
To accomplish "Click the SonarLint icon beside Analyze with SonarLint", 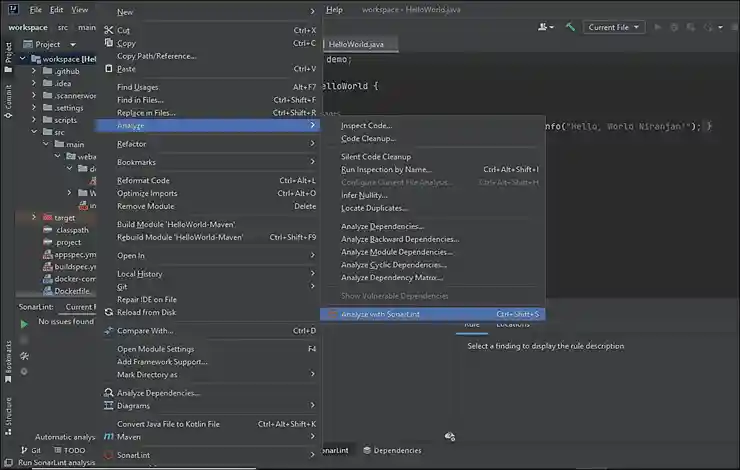I will pos(333,314).
